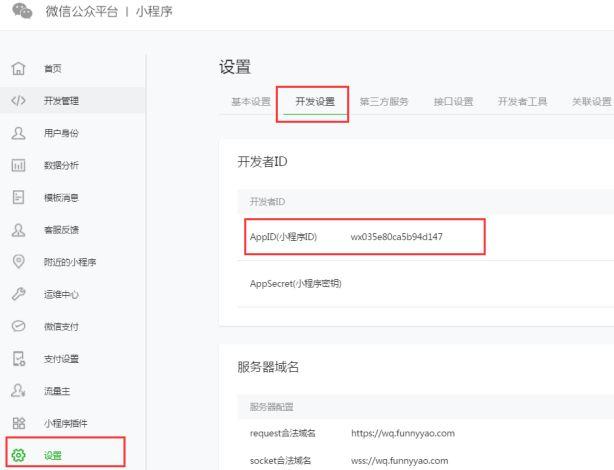Click the 设置 gear icon

(18, 456)
